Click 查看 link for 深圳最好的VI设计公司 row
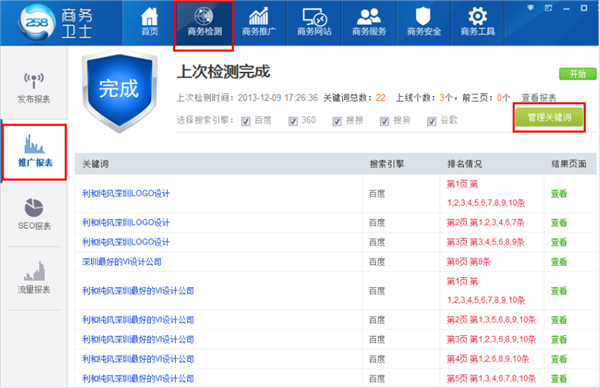 pyautogui.click(x=559, y=262)
